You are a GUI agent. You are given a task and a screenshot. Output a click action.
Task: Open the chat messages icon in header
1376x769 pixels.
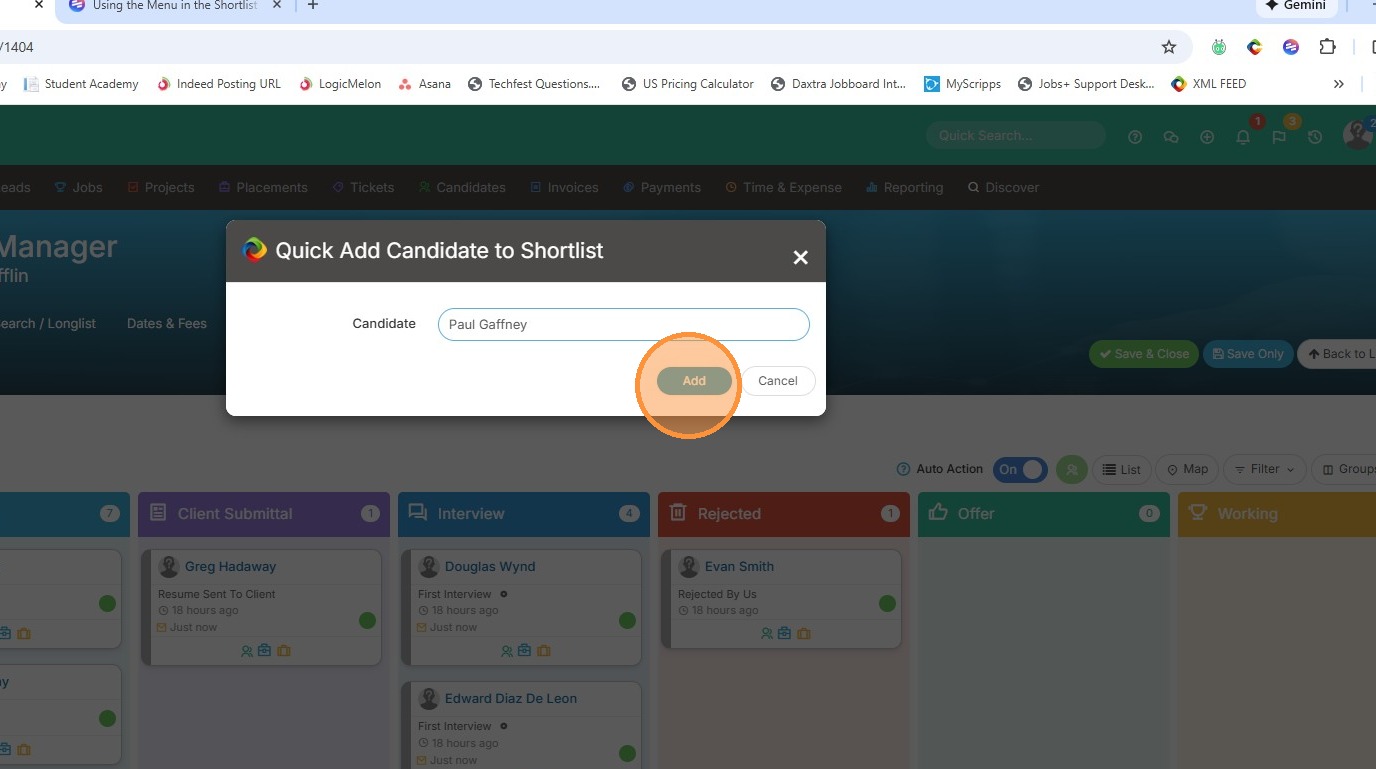click(x=1171, y=137)
